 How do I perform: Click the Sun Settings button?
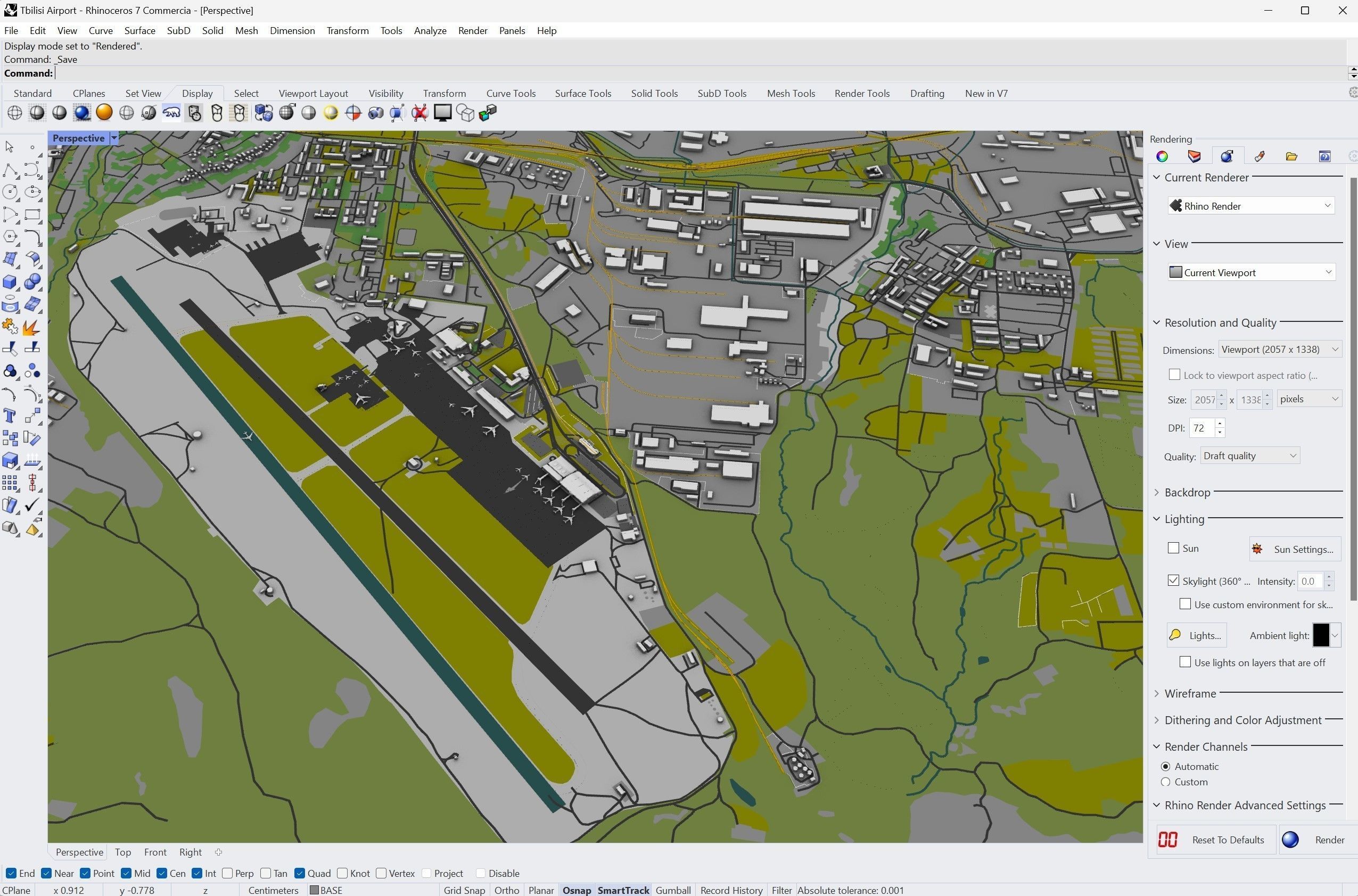tap(1295, 549)
